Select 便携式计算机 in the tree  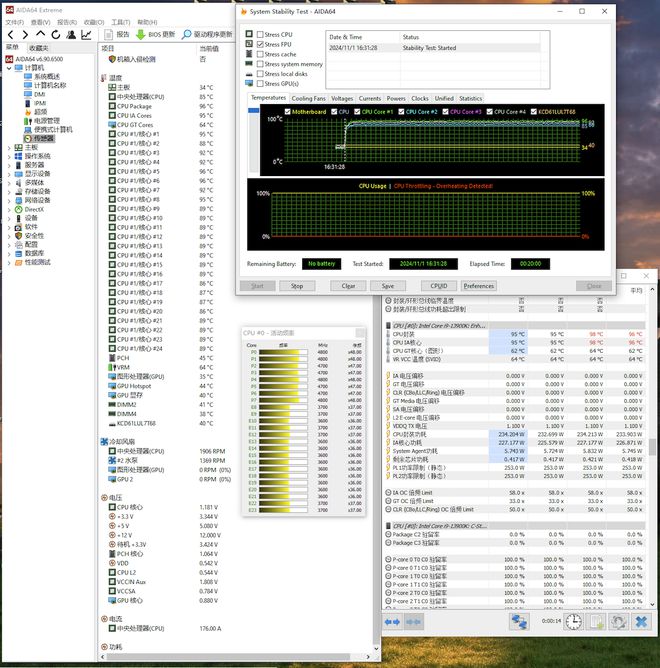tap(53, 130)
